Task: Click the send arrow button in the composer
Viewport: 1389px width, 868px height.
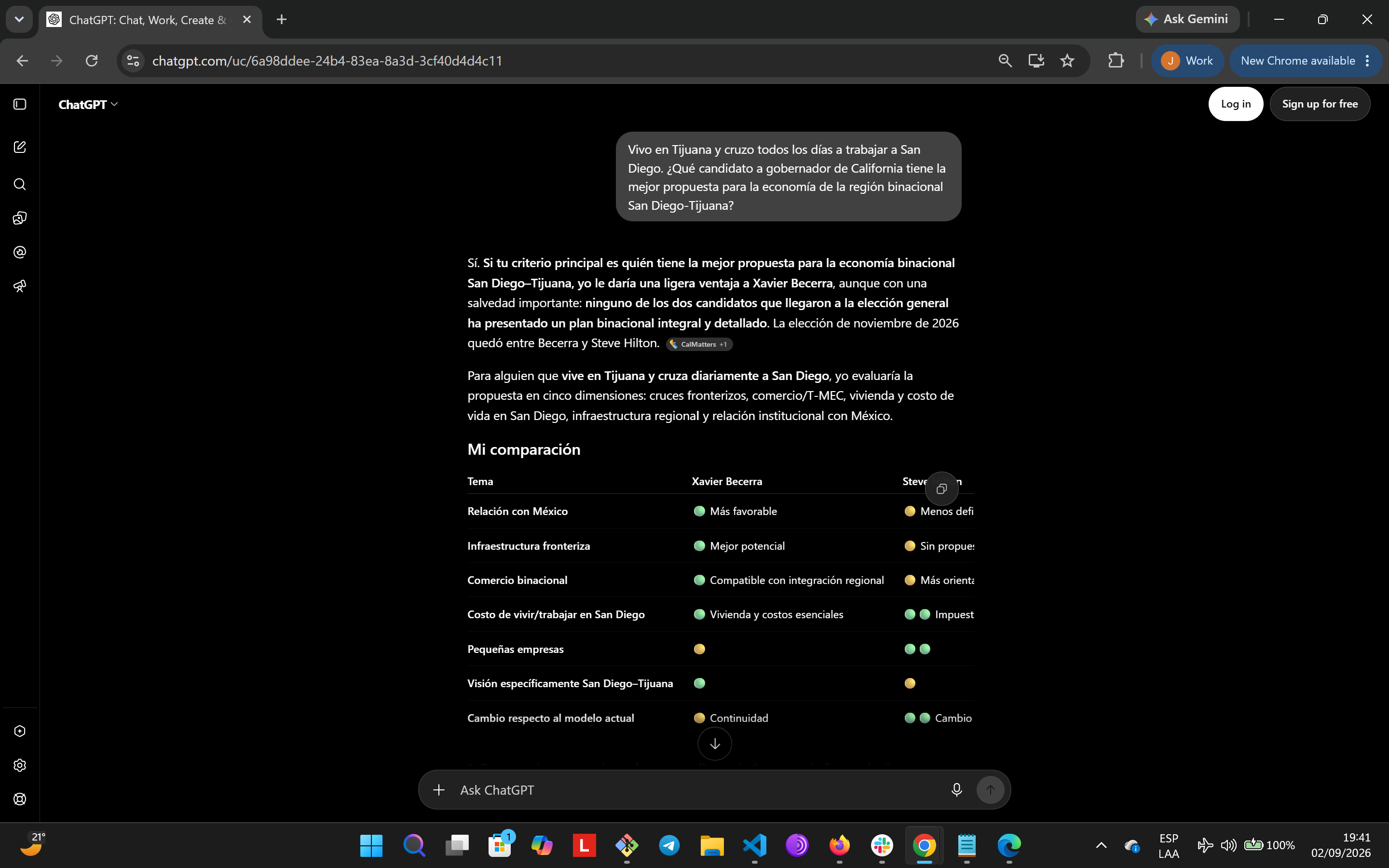Action: click(x=990, y=790)
